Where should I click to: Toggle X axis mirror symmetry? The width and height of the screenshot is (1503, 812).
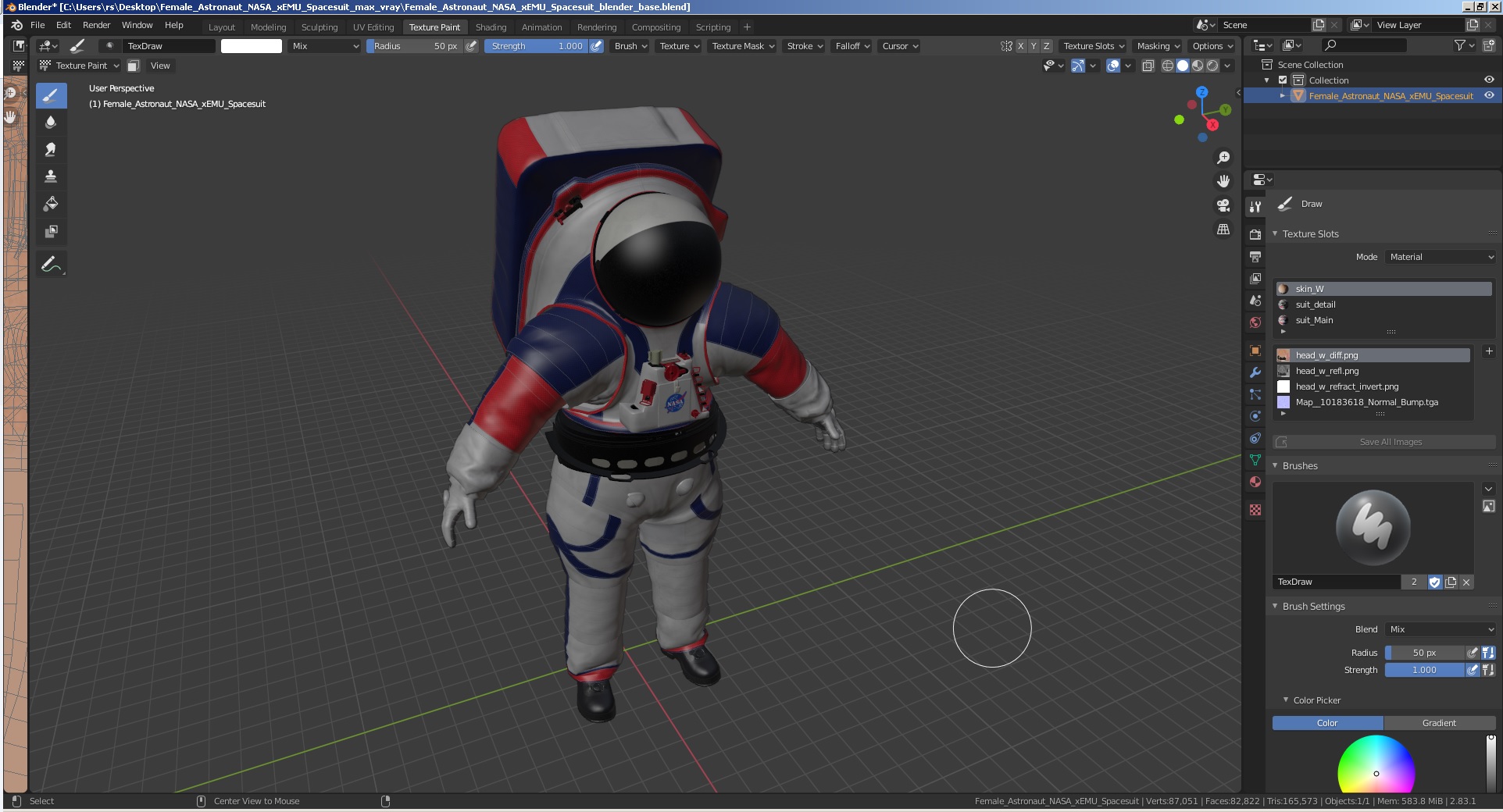[x=1020, y=46]
